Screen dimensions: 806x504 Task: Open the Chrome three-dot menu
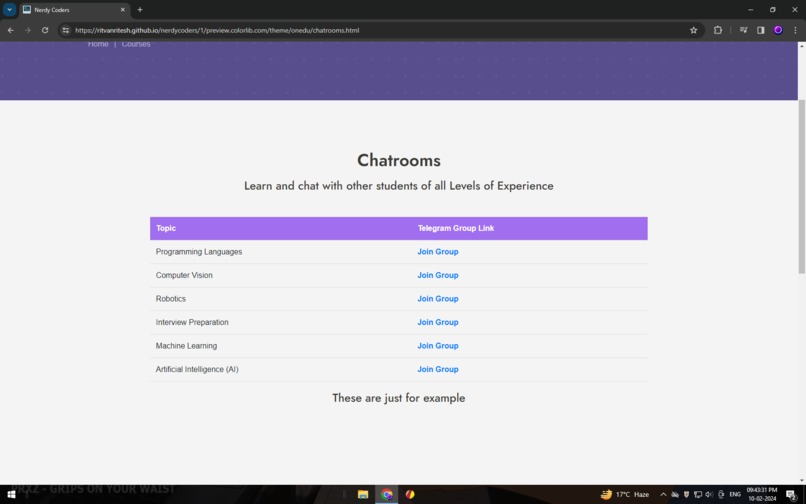point(795,30)
